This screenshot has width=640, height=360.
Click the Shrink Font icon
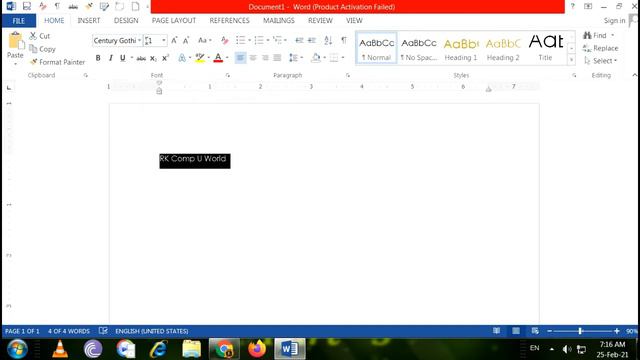[x=186, y=40]
